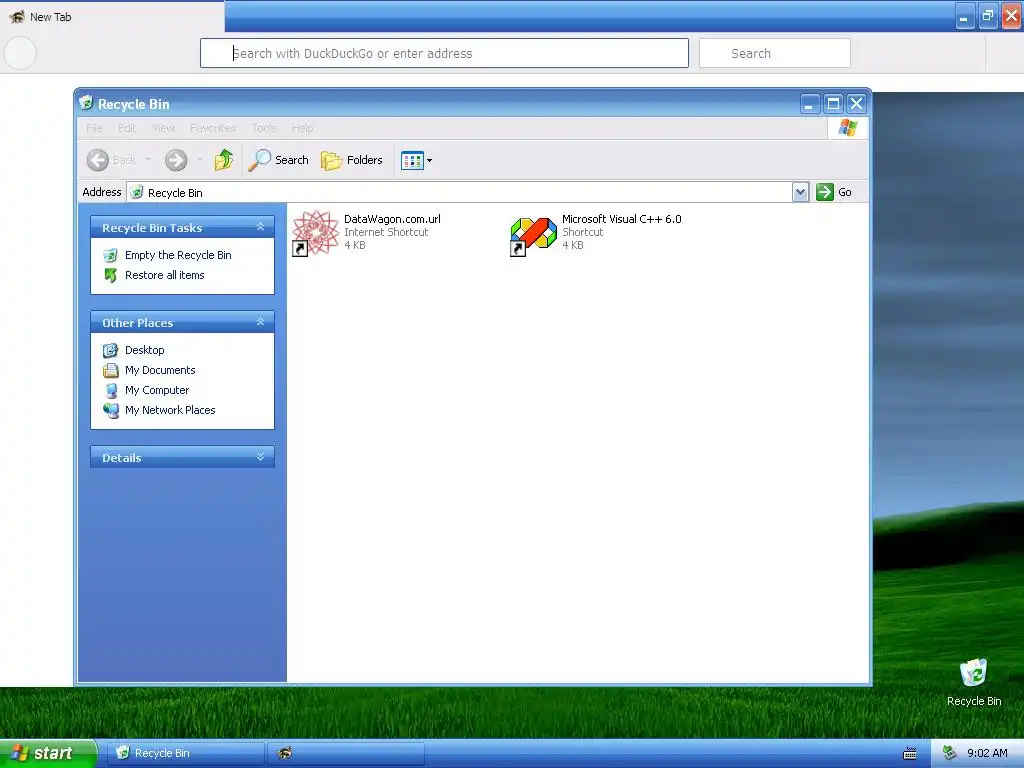Open the Tools menu

pos(264,128)
